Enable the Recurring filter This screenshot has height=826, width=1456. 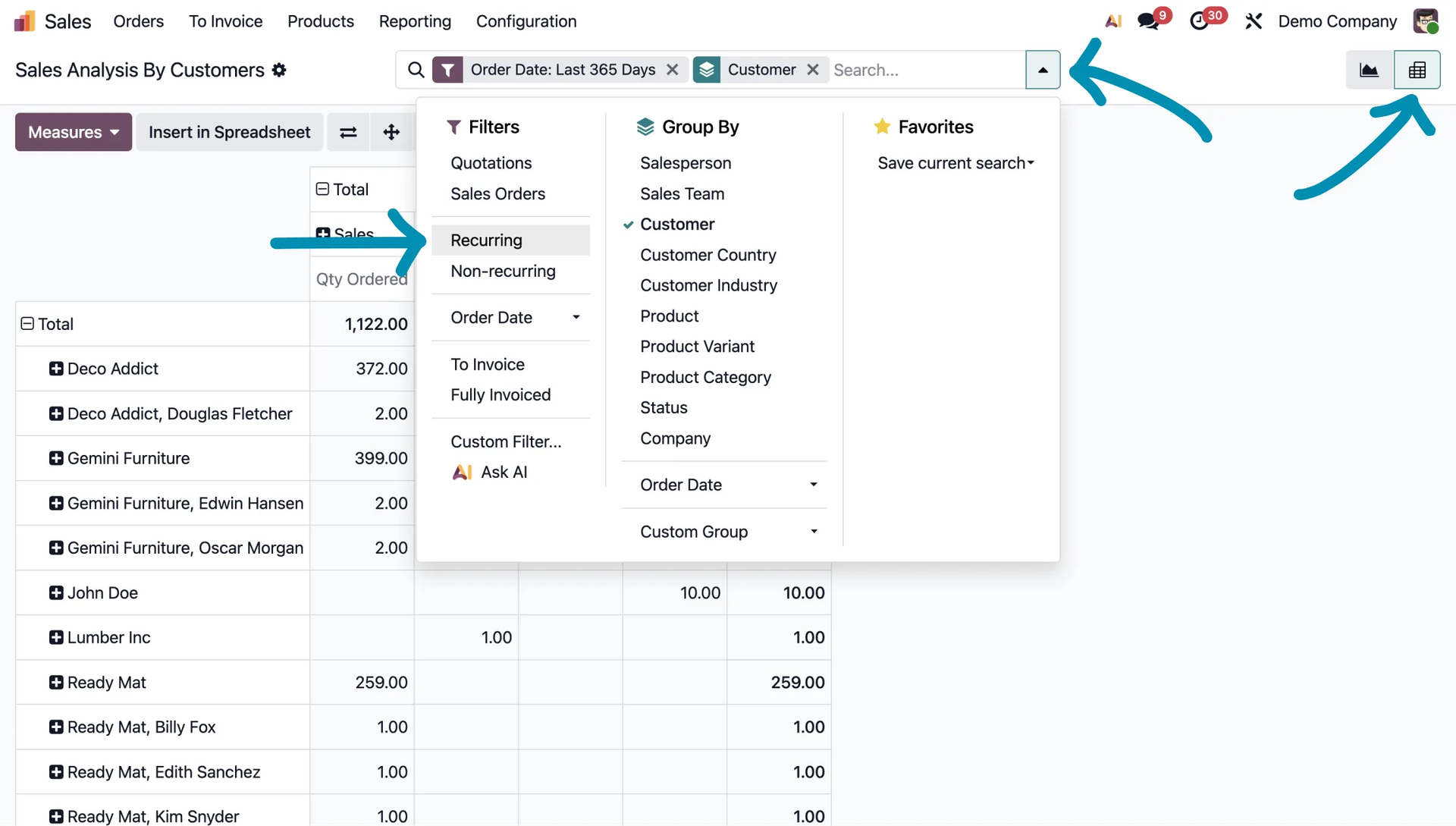(486, 240)
